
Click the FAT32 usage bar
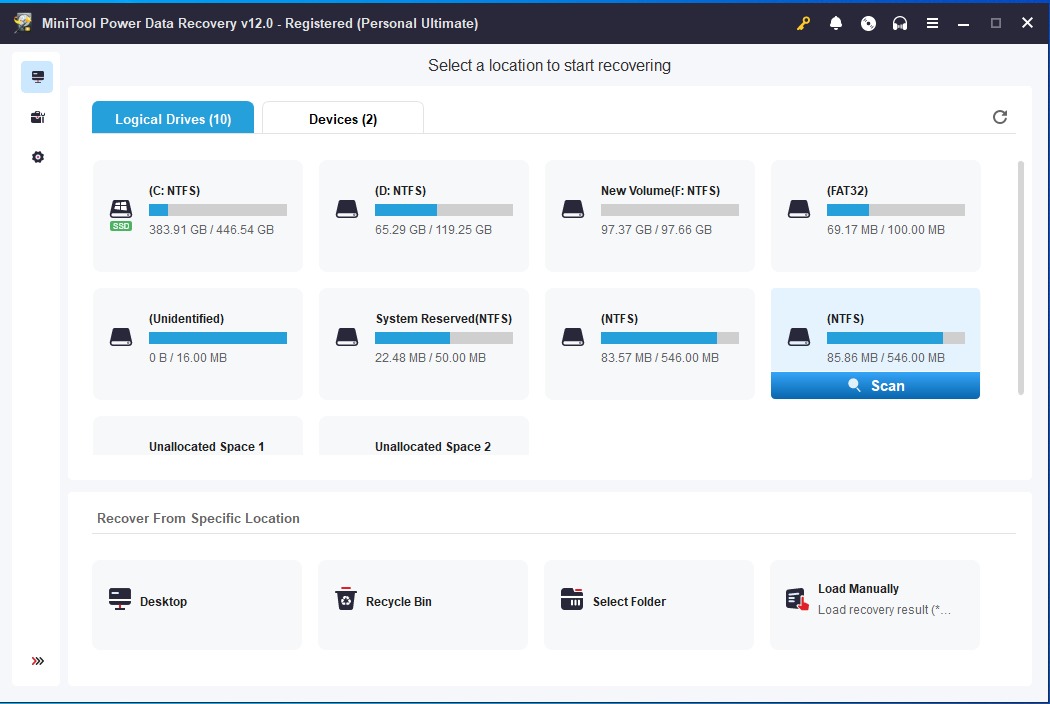point(896,210)
